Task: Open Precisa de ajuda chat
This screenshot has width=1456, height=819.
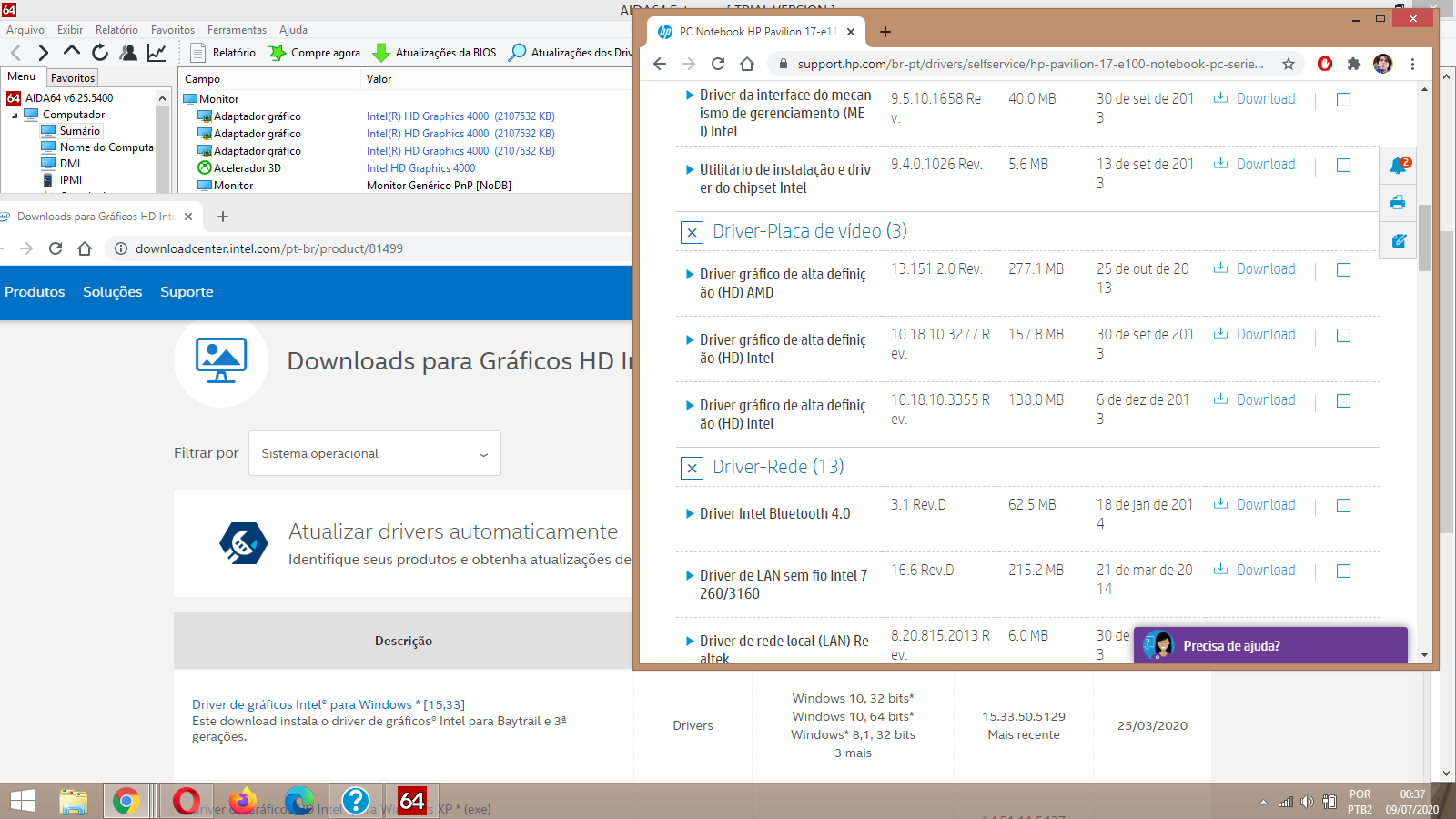Action: pos(1270,645)
